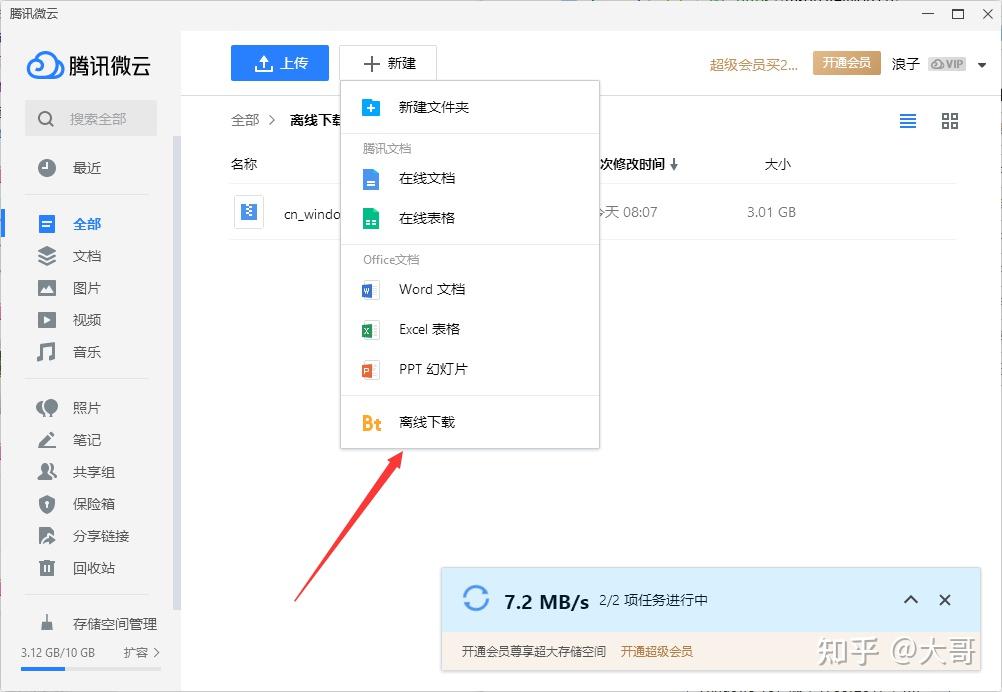Switch to grid view icon

[950, 121]
